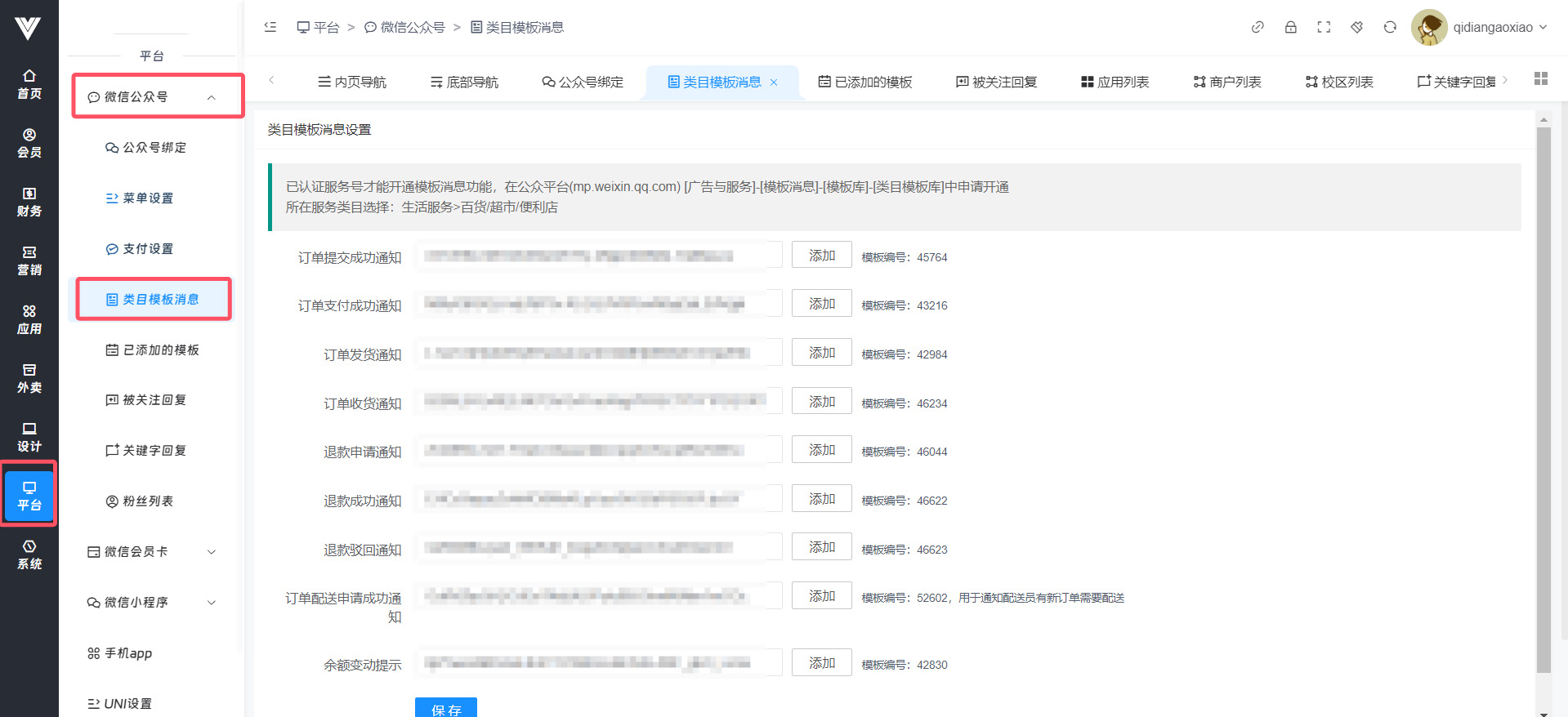Click the blue 保存 button
This screenshot has height=717, width=1568.
coord(445,708)
